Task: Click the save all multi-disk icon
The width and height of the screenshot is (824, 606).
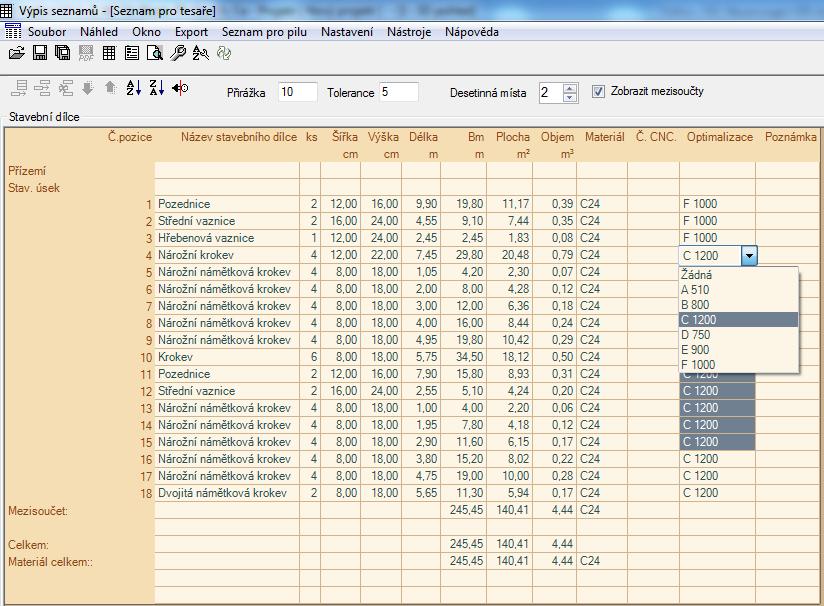Action: (63, 53)
